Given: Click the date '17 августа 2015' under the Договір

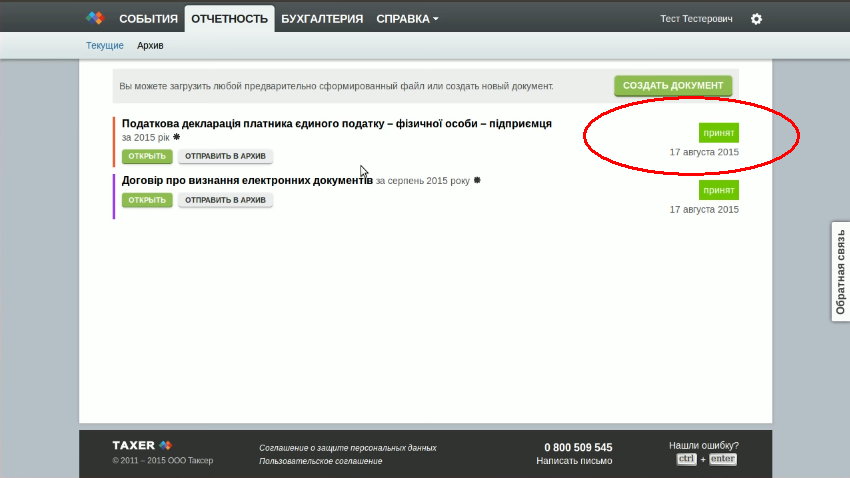Looking at the screenshot, I should point(704,209).
